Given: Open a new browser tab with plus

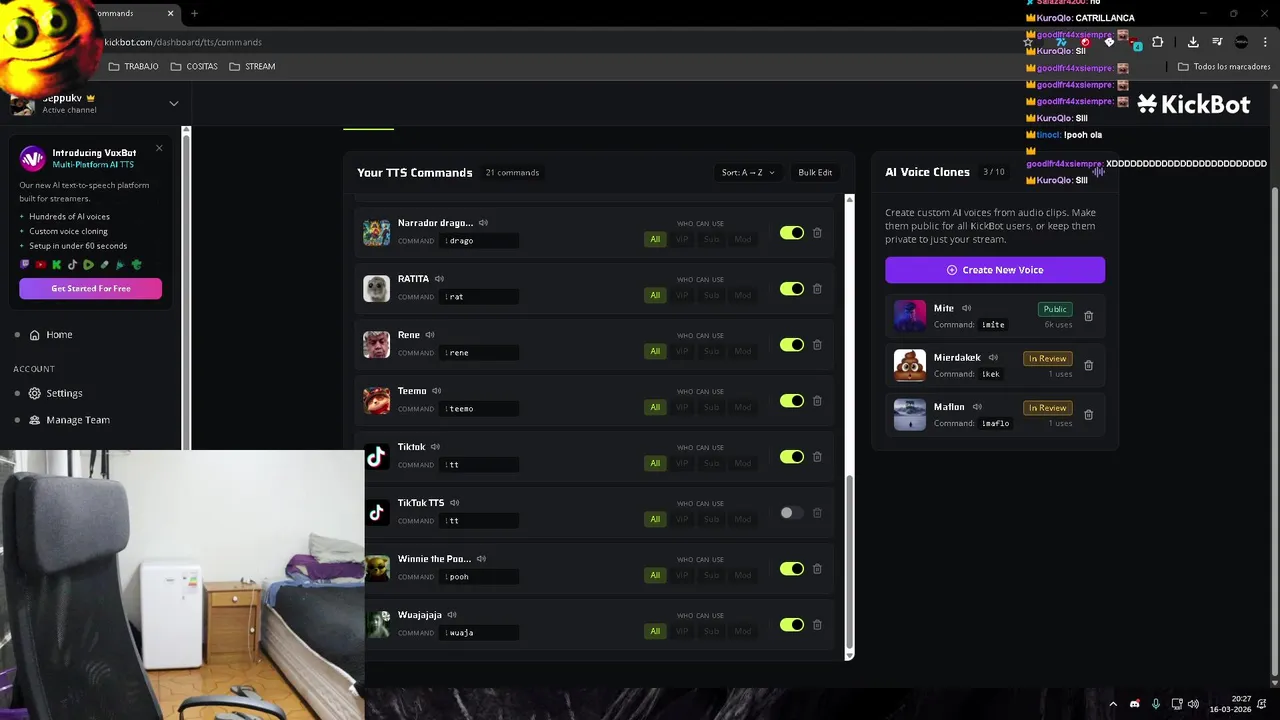Looking at the screenshot, I should click(x=195, y=13).
